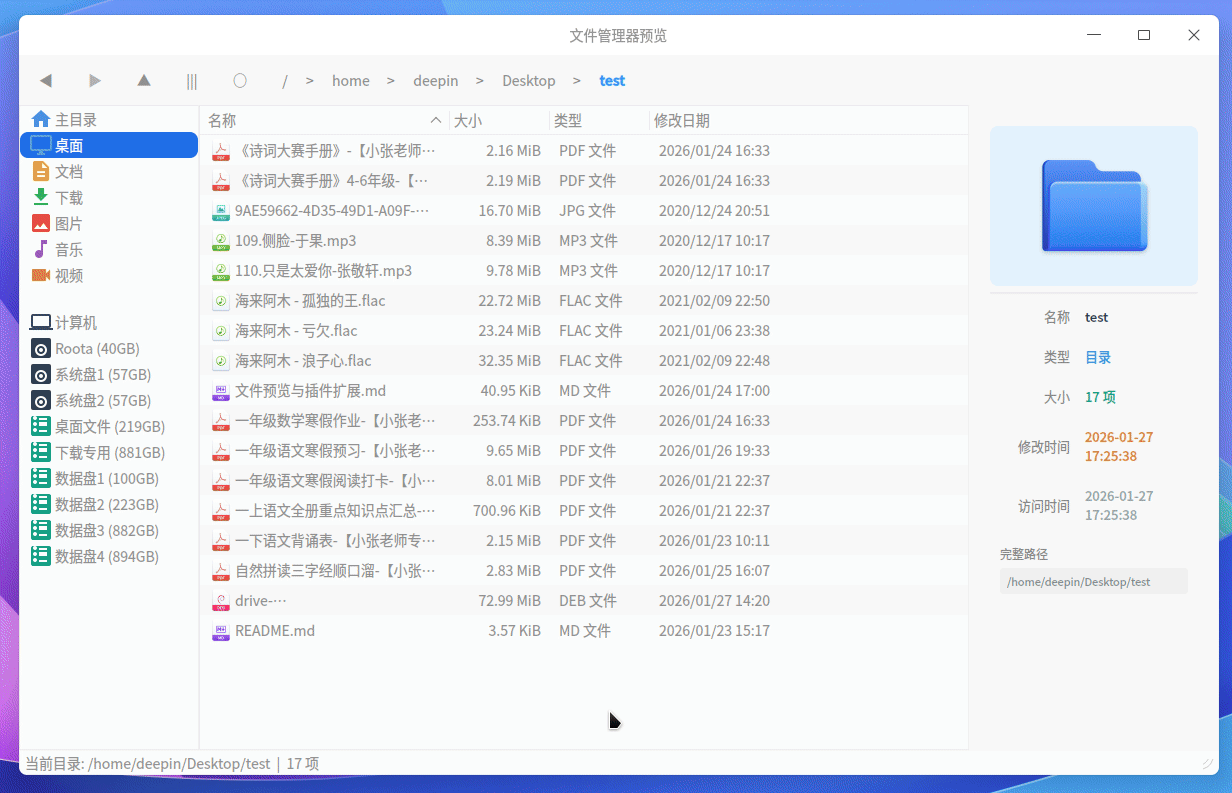Navigate to deepin breadcrumb

(x=436, y=81)
